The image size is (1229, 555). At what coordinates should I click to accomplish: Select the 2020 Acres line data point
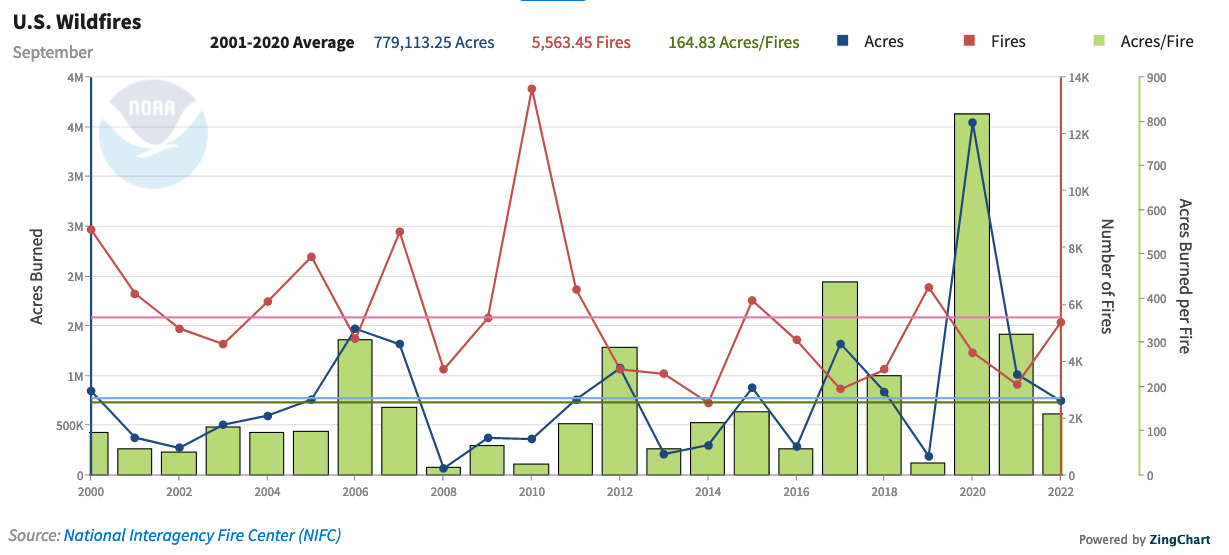point(972,123)
